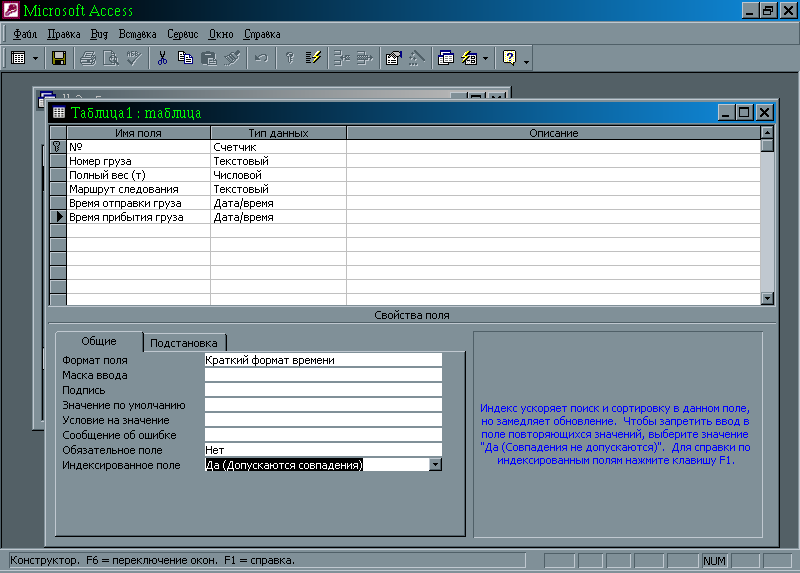The image size is (800, 573).
Task: Minimize the Таблица1 table window
Action: [726, 112]
